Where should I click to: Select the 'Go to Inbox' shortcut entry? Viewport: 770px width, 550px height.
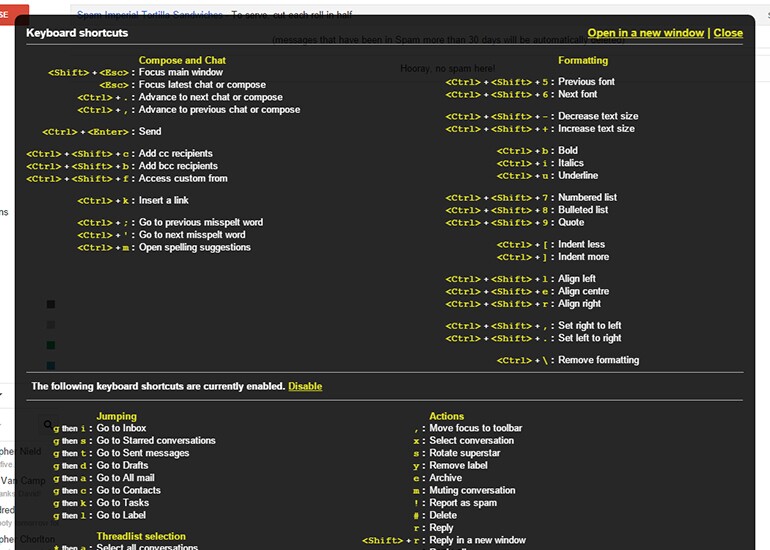pos(100,428)
